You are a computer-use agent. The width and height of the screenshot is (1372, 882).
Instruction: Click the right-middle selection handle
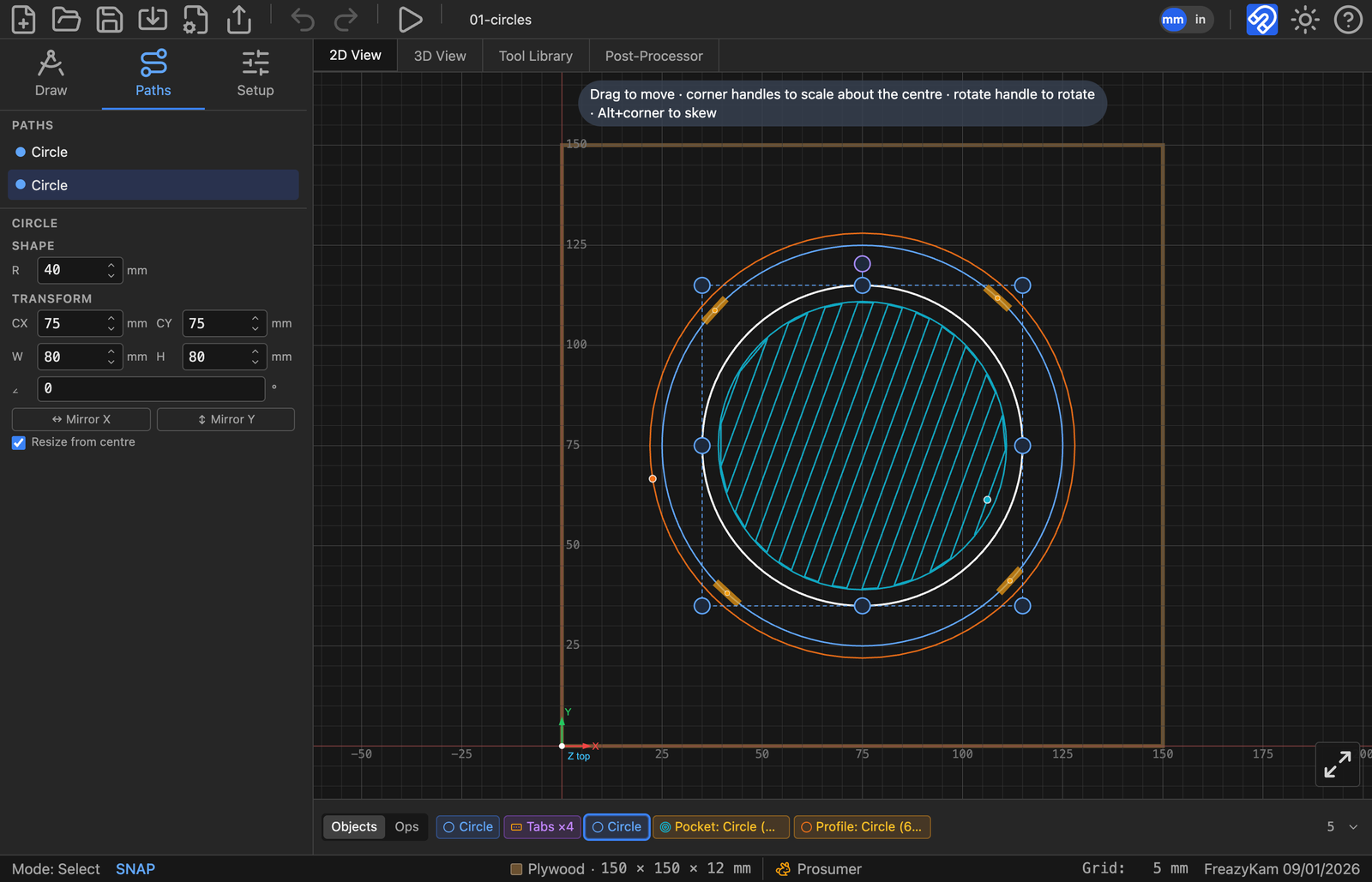(1023, 446)
